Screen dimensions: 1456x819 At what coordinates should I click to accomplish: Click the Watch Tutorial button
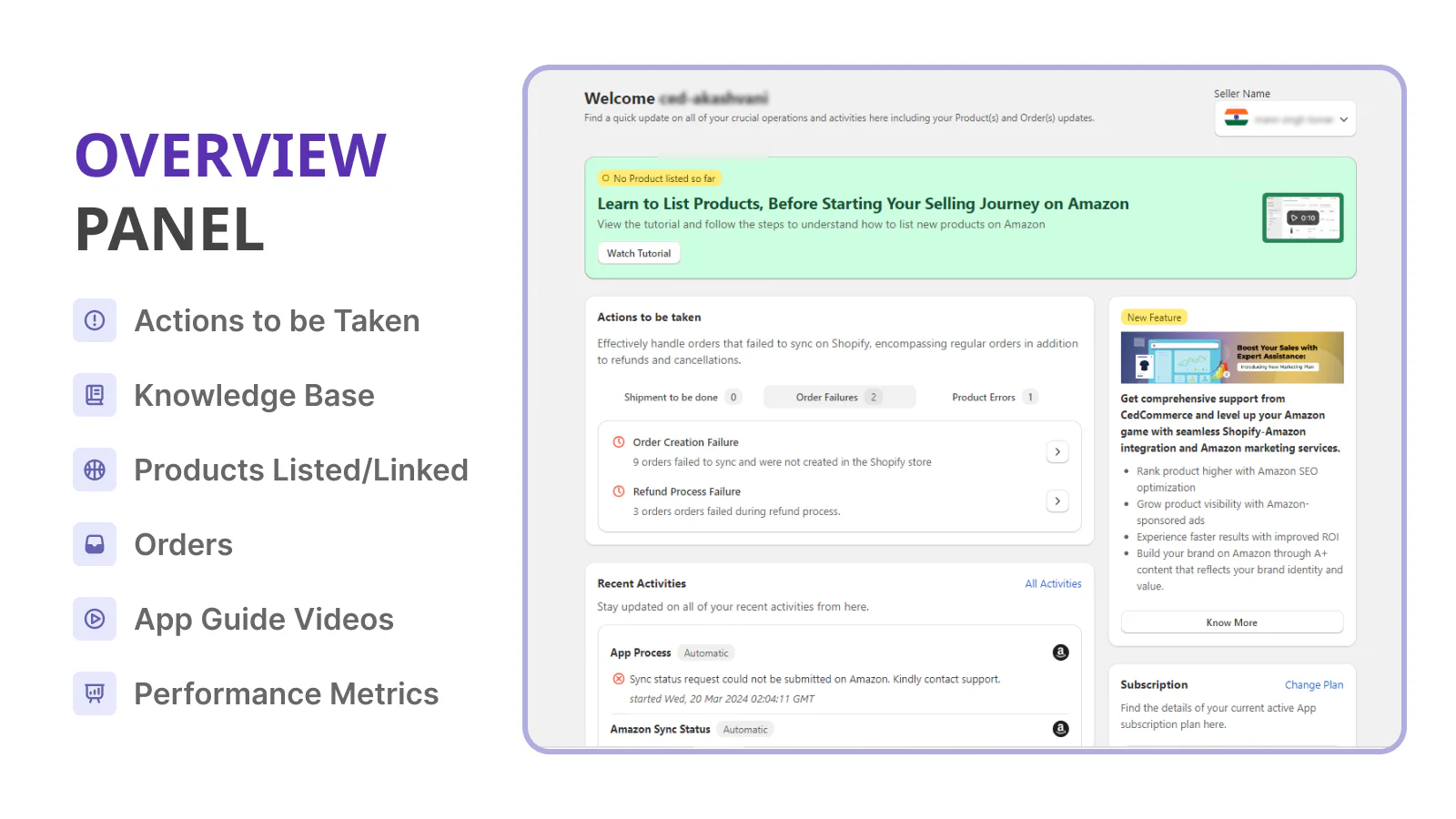[x=638, y=253]
